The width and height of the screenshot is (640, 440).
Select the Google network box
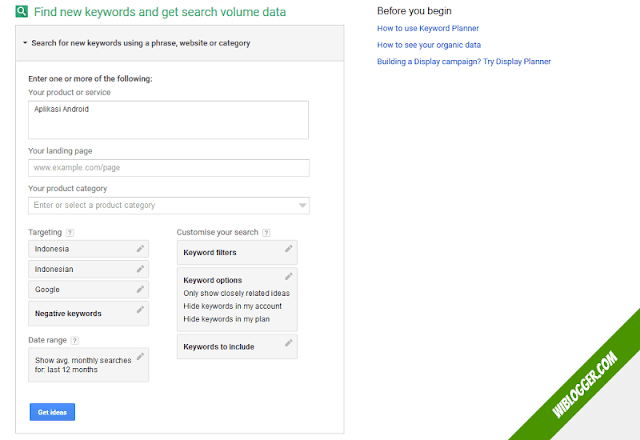click(x=89, y=289)
